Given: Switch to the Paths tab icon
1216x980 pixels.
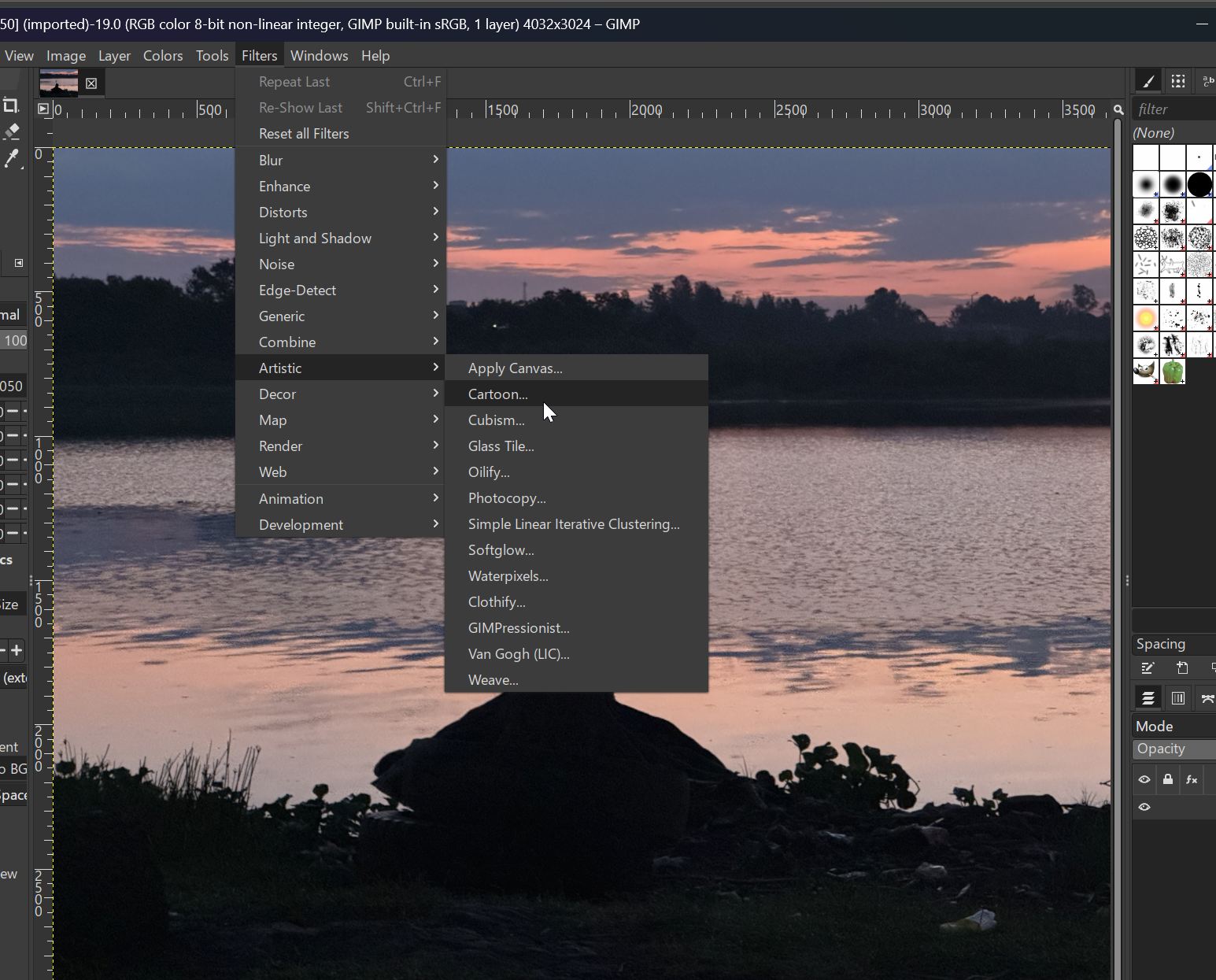Looking at the screenshot, I should point(1207,698).
